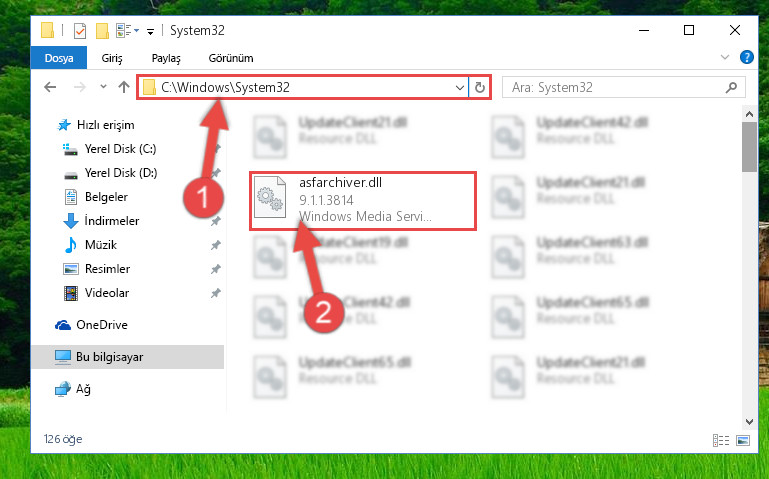
Task: Open the blue Help question mark
Action: (x=746, y=57)
